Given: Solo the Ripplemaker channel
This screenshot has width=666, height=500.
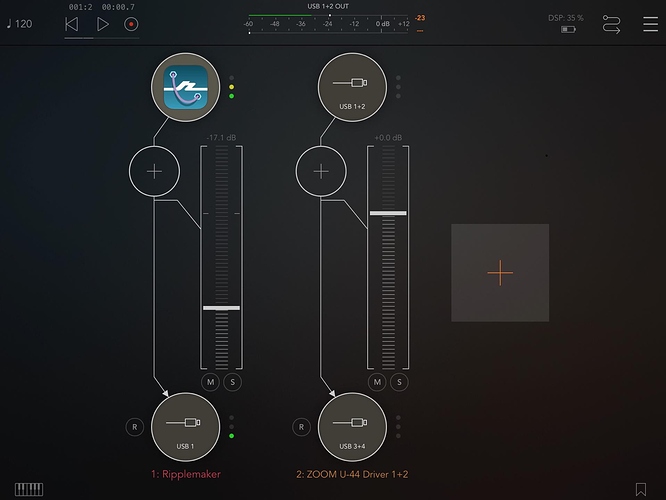Looking at the screenshot, I should point(232,382).
